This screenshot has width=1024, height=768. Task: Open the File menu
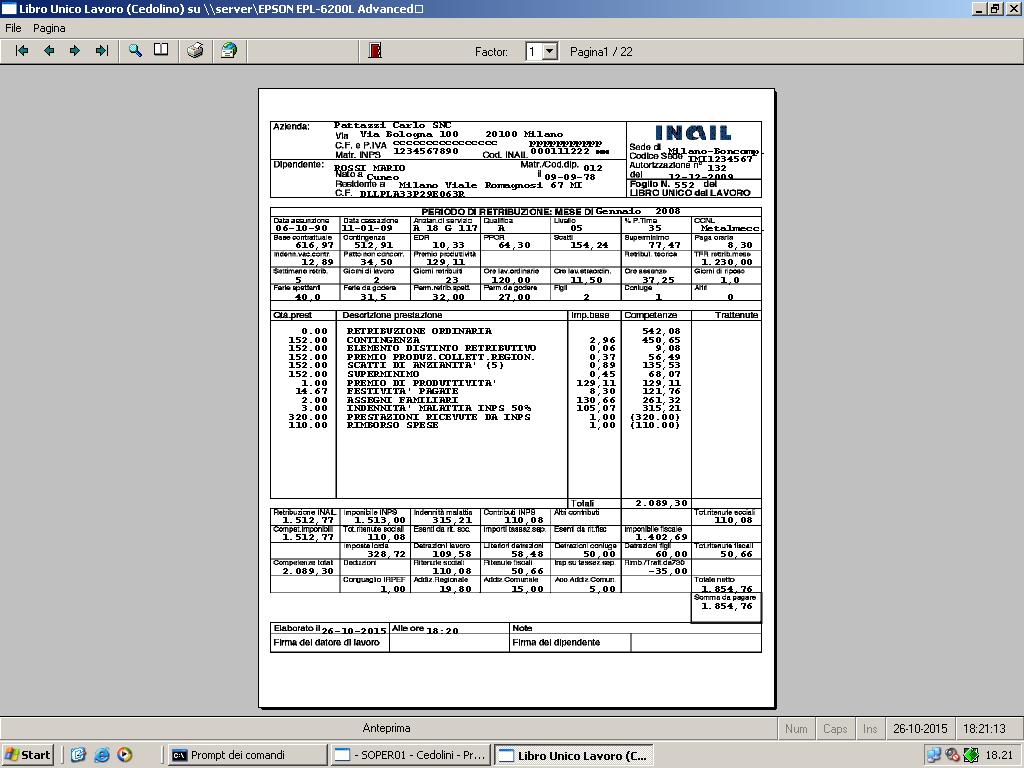13,28
